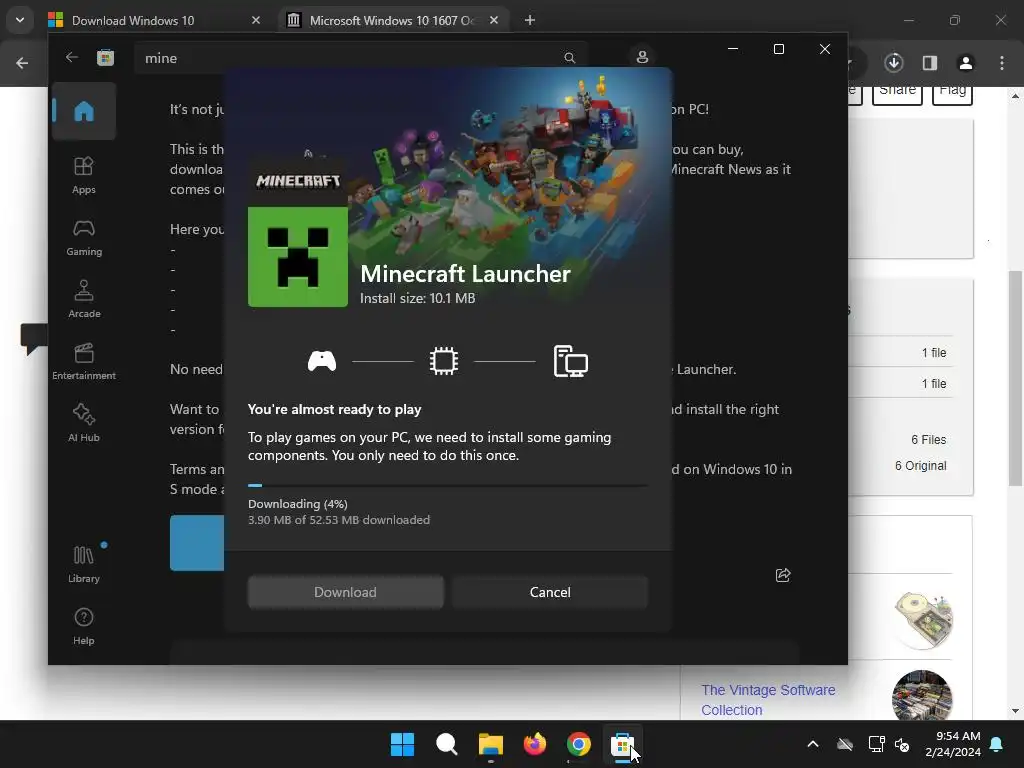1024x768 pixels.
Task: Open Home in Microsoft Store sidebar
Action: pos(84,112)
